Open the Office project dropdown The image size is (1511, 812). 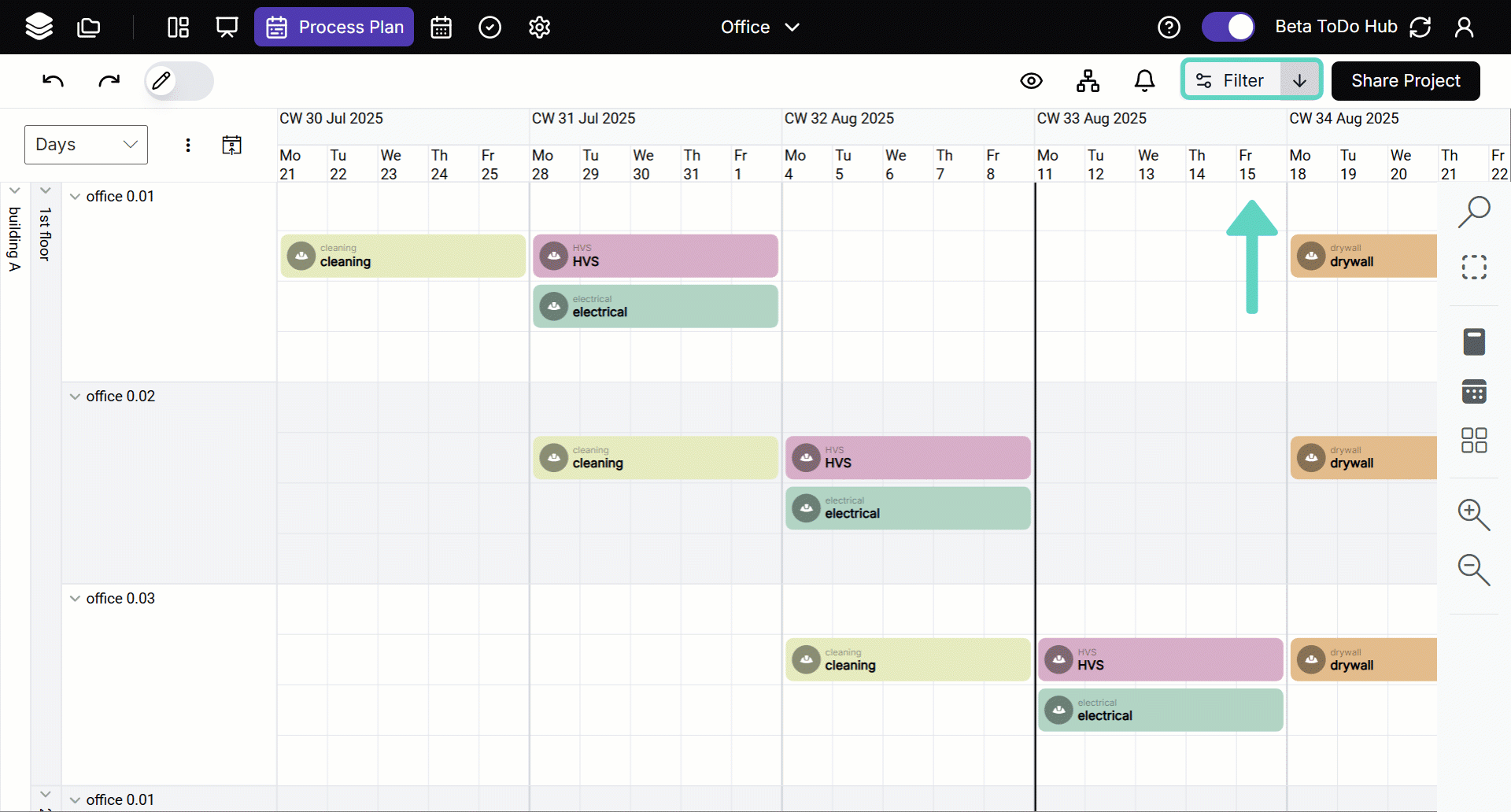point(759,28)
